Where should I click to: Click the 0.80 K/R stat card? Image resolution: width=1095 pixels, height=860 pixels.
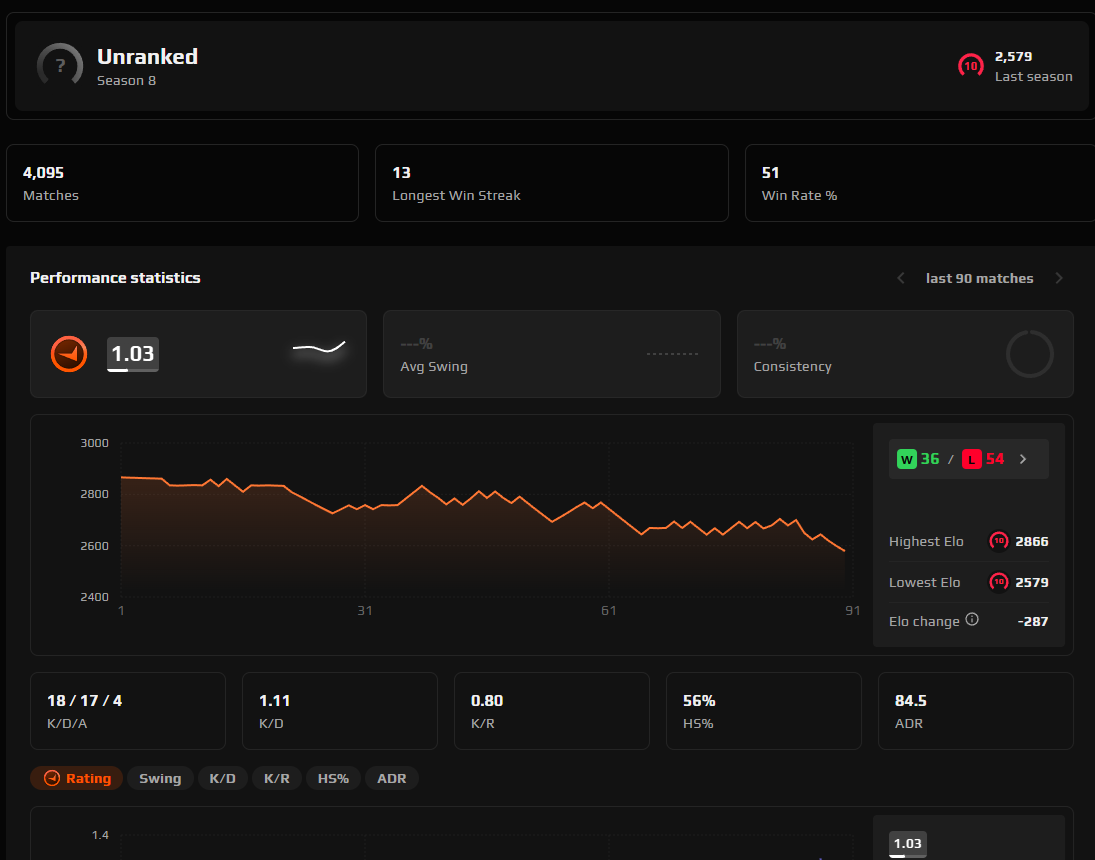[552, 711]
